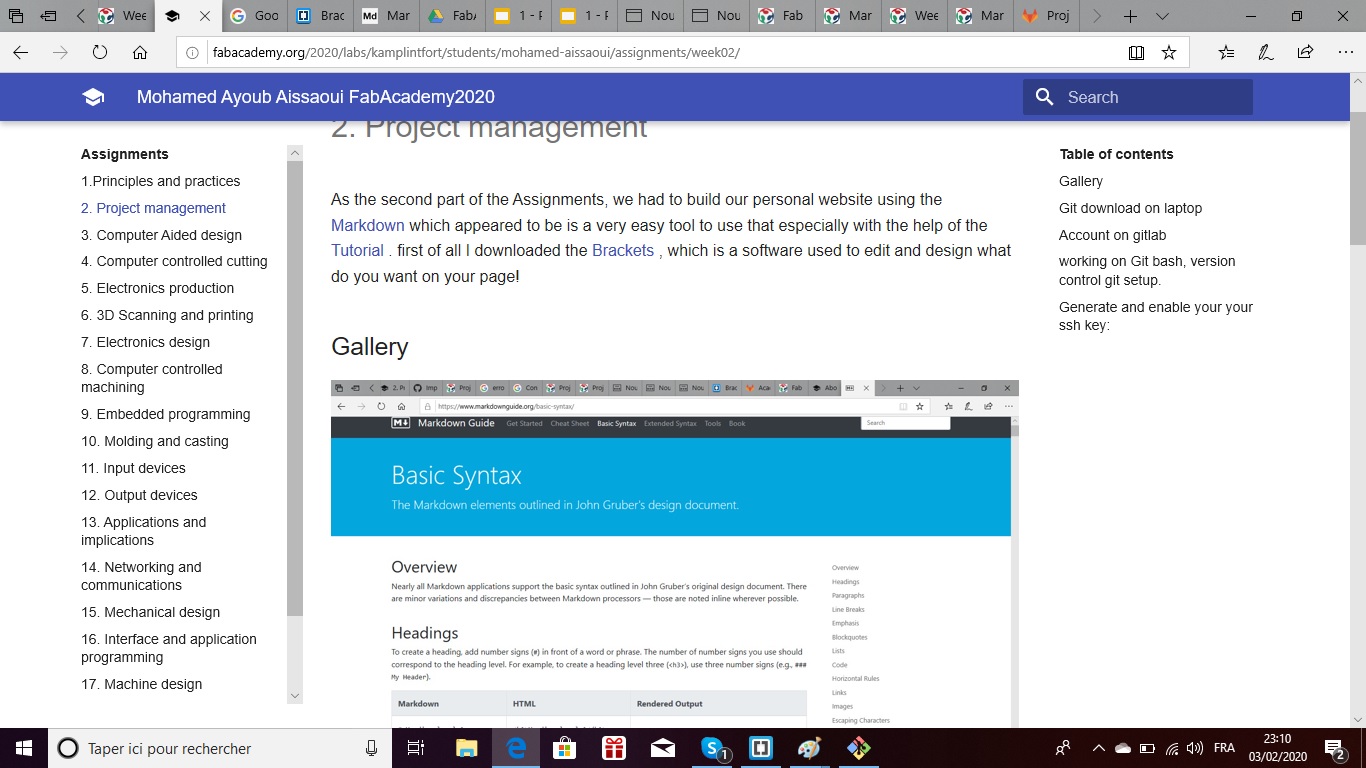Switch to the Markdown Guide tab

pyautogui.click(x=386, y=17)
